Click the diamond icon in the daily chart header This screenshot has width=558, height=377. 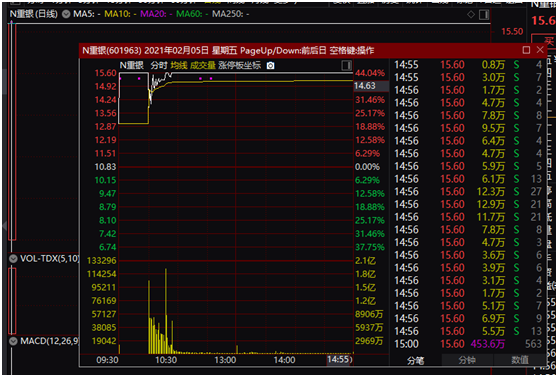471,15
